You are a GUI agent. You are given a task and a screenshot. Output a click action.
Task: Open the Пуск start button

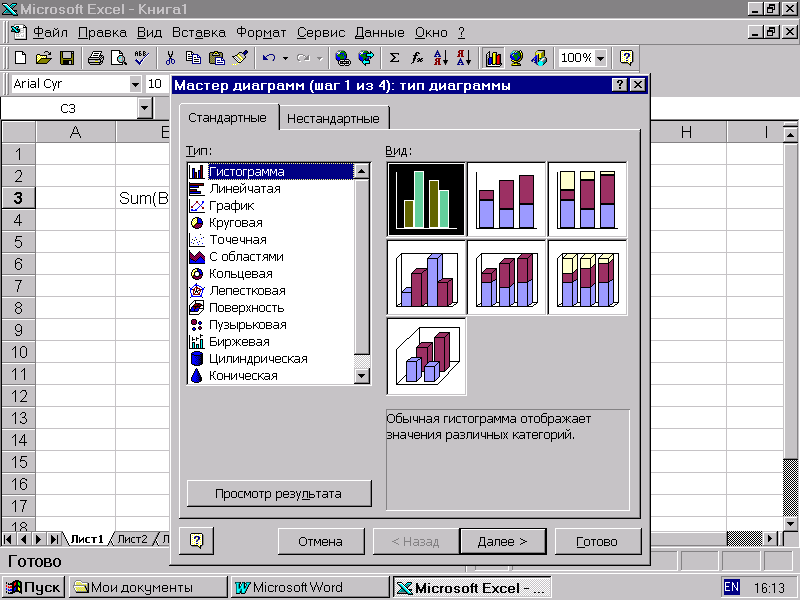34,587
